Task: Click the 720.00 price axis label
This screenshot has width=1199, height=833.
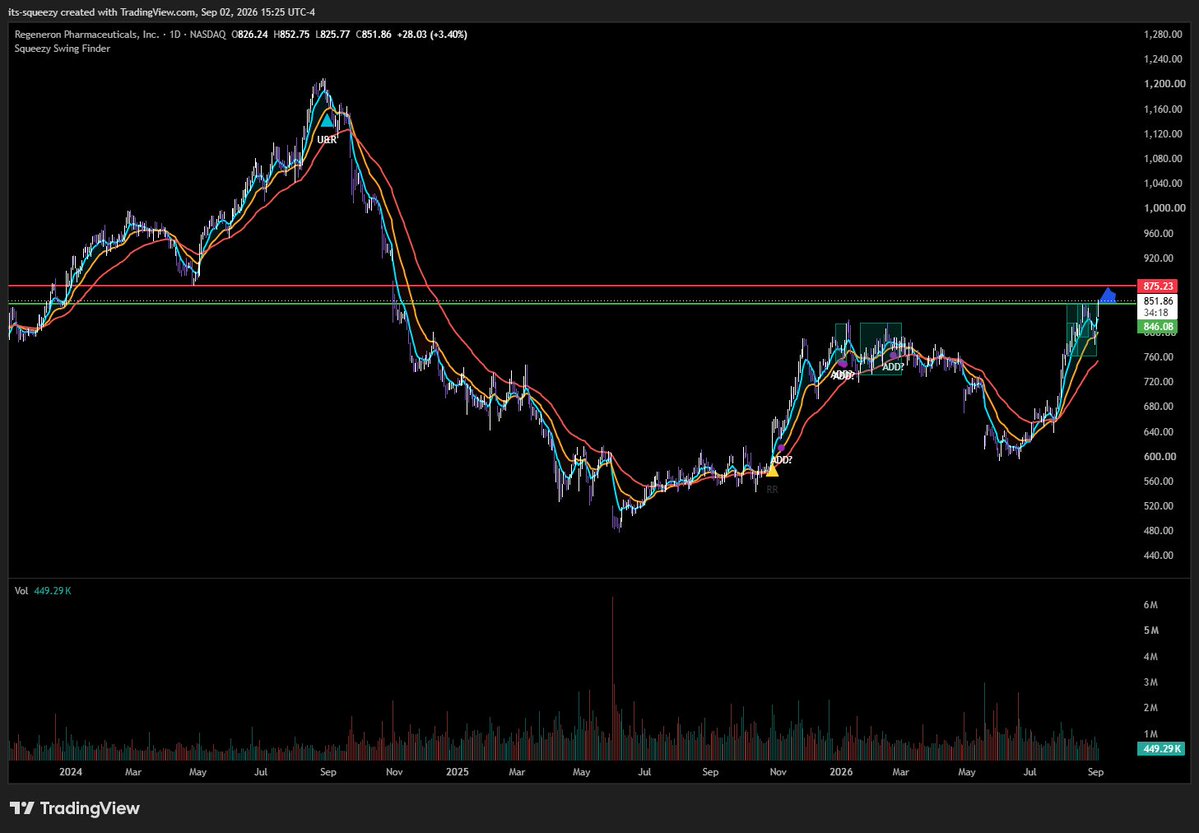Action: [x=1159, y=382]
